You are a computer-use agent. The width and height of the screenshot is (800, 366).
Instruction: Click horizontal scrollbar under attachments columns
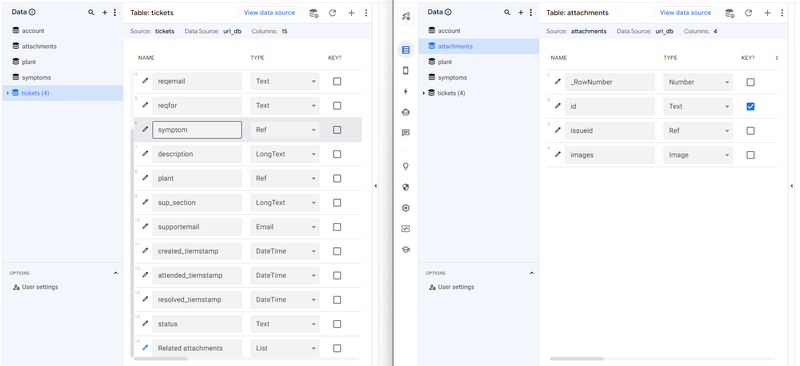[x=577, y=359]
